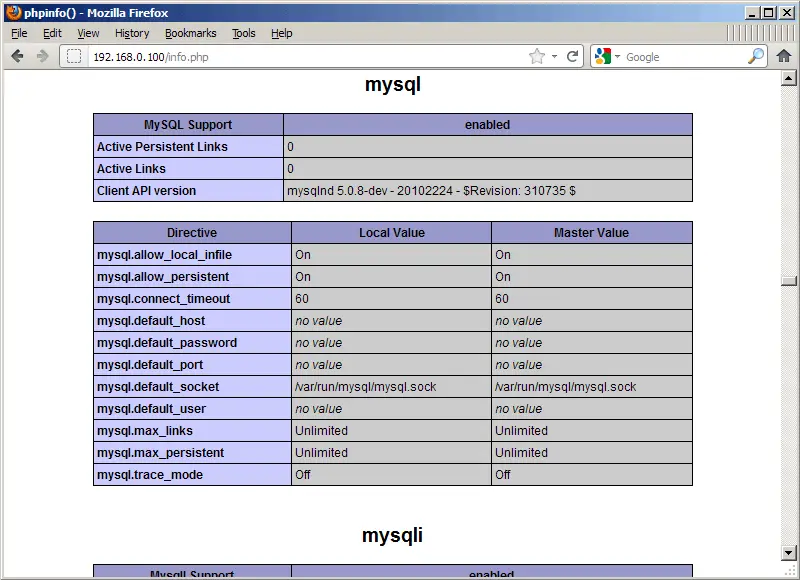Click the 'mysql.max_persistent' directive
Viewport: 800px width, 580px height.
(x=161, y=452)
